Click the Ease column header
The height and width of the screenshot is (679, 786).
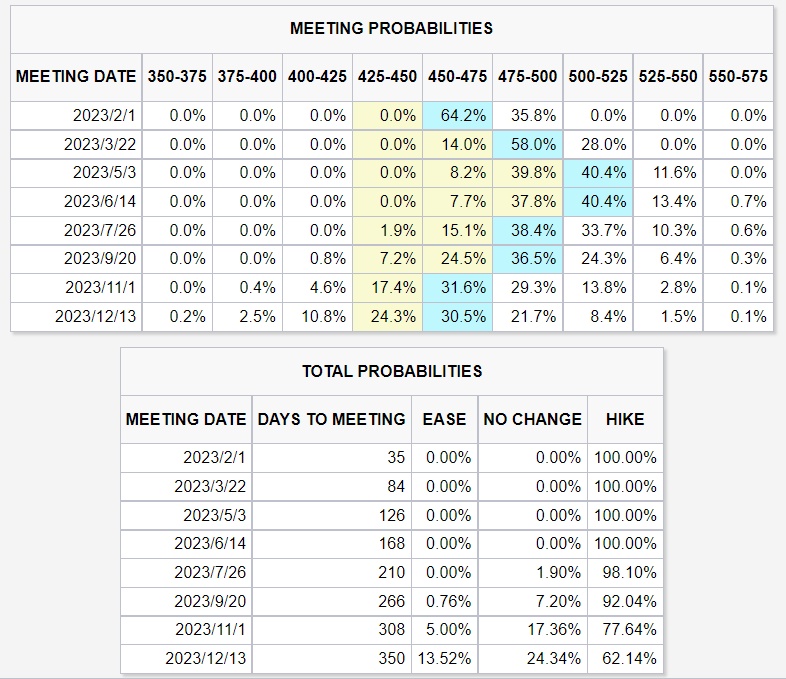(444, 419)
